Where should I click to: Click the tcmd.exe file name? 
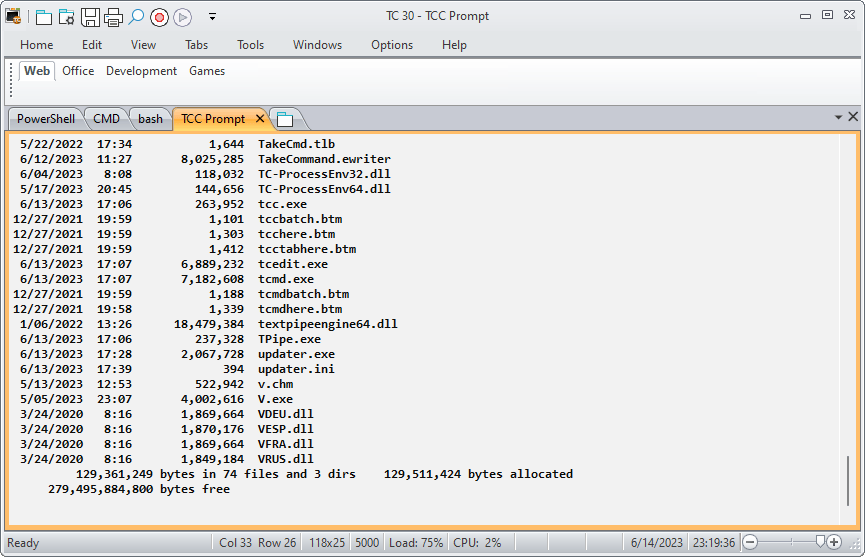coord(286,279)
